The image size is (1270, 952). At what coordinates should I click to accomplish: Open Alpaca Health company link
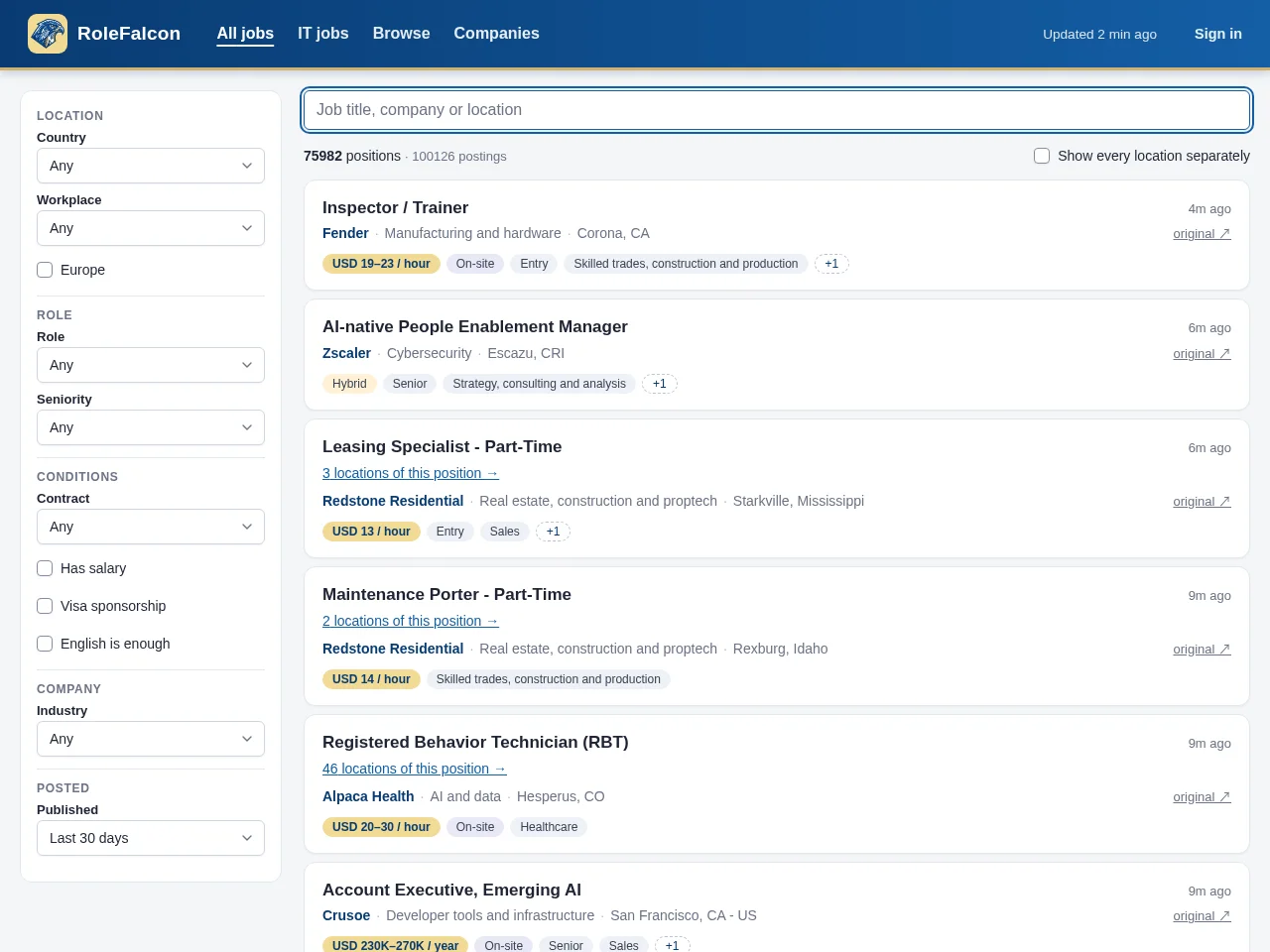368,796
